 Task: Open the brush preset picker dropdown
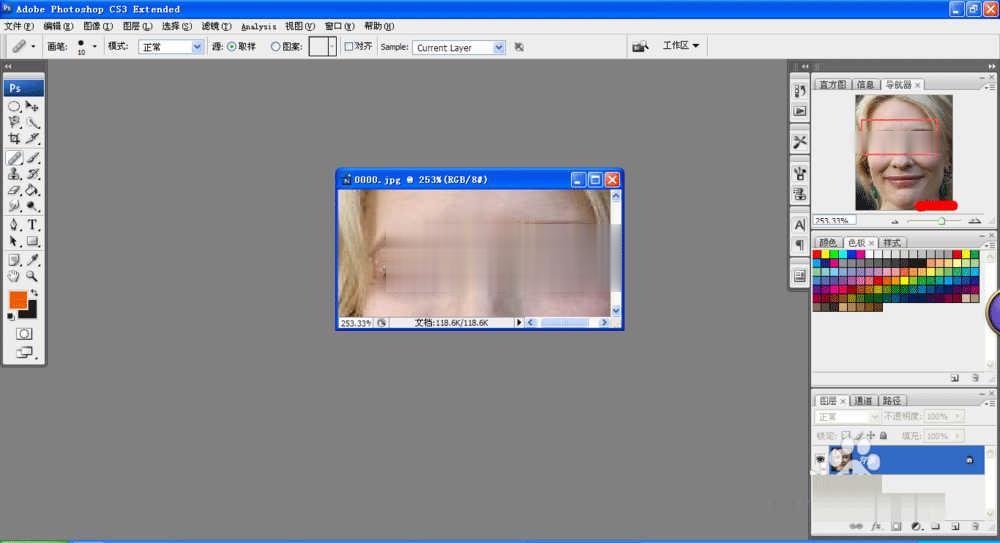pyautogui.click(x=94, y=46)
